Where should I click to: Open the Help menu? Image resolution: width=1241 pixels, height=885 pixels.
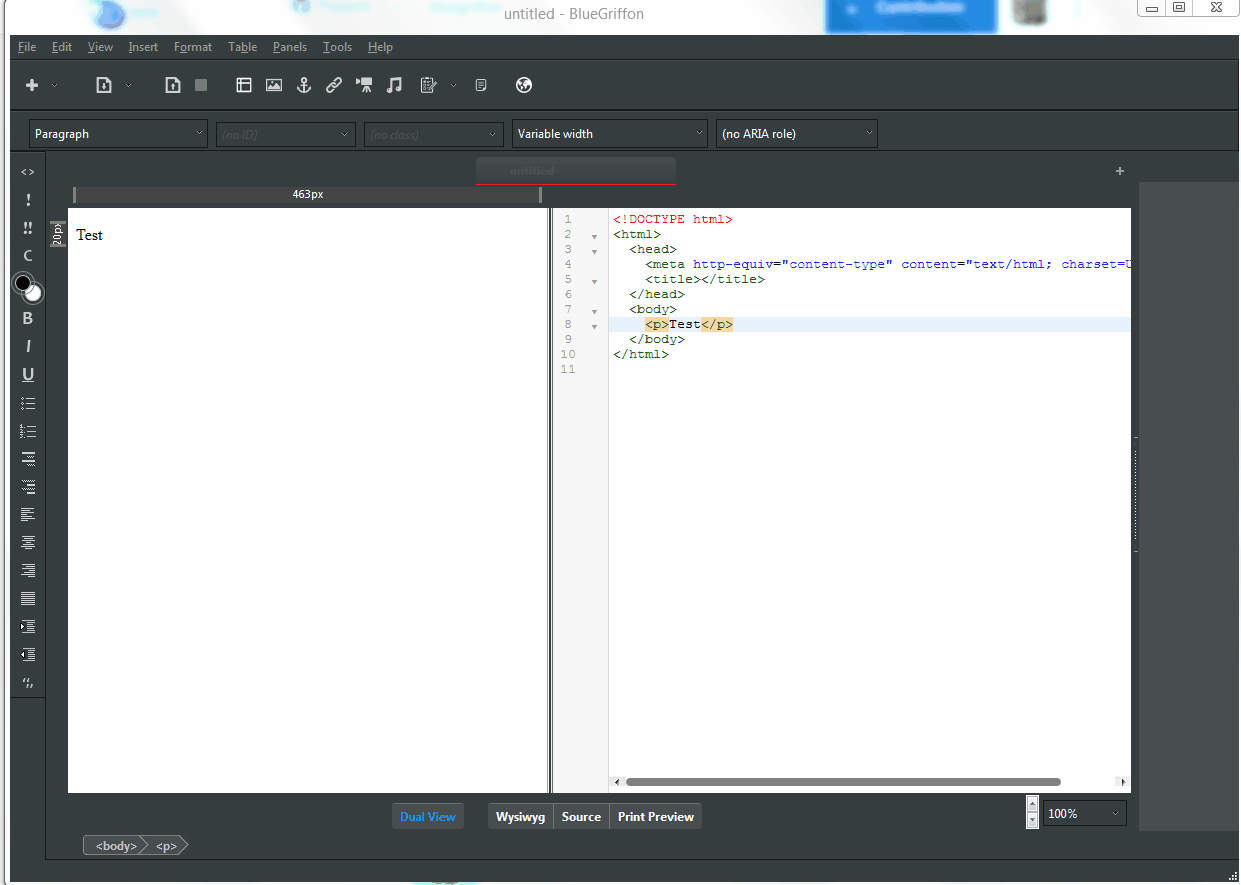coord(380,47)
